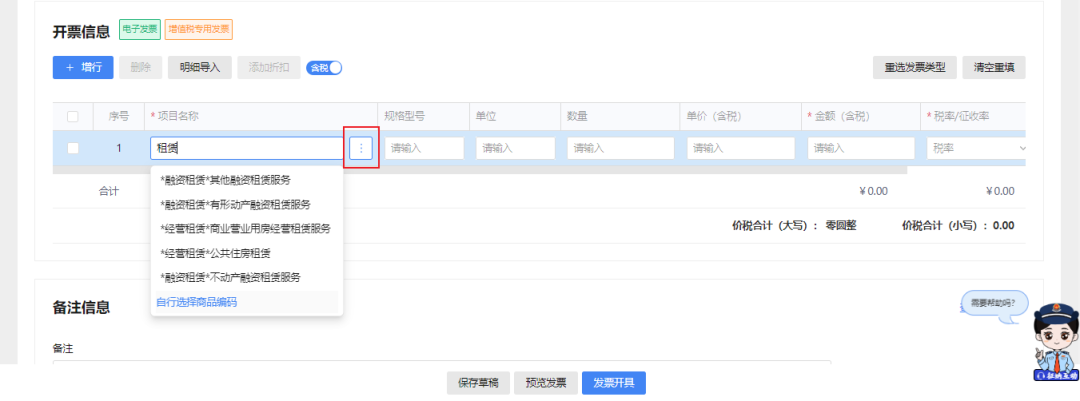Select *经营租赁*商业营业用房经营租赁服务 option
This screenshot has width=1080, height=401.
[247, 229]
